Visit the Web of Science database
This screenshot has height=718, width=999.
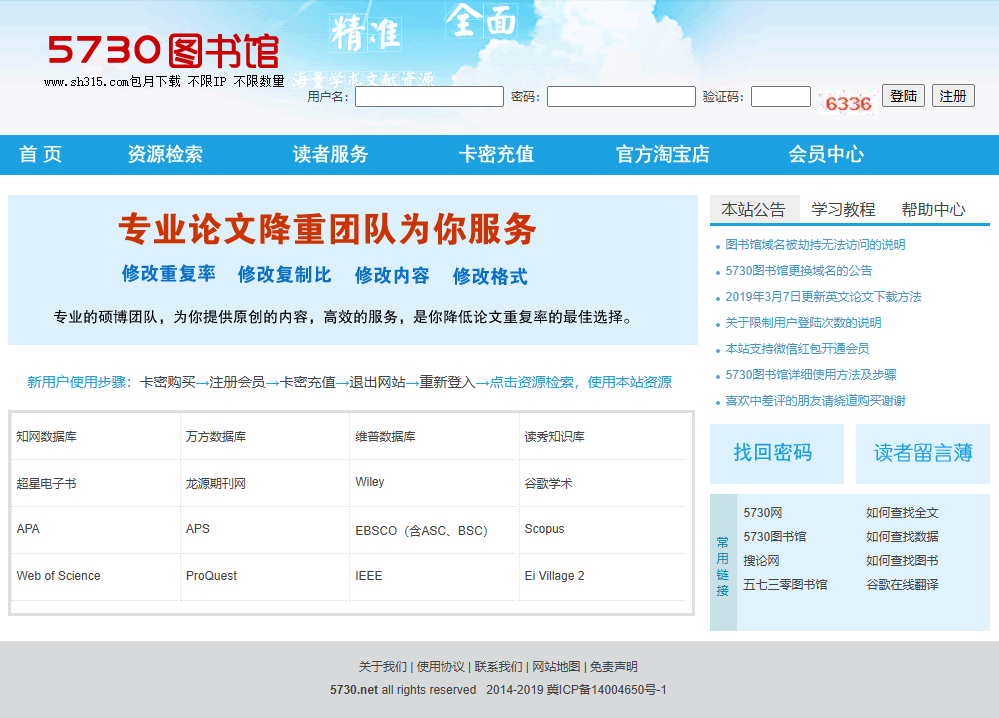56,576
